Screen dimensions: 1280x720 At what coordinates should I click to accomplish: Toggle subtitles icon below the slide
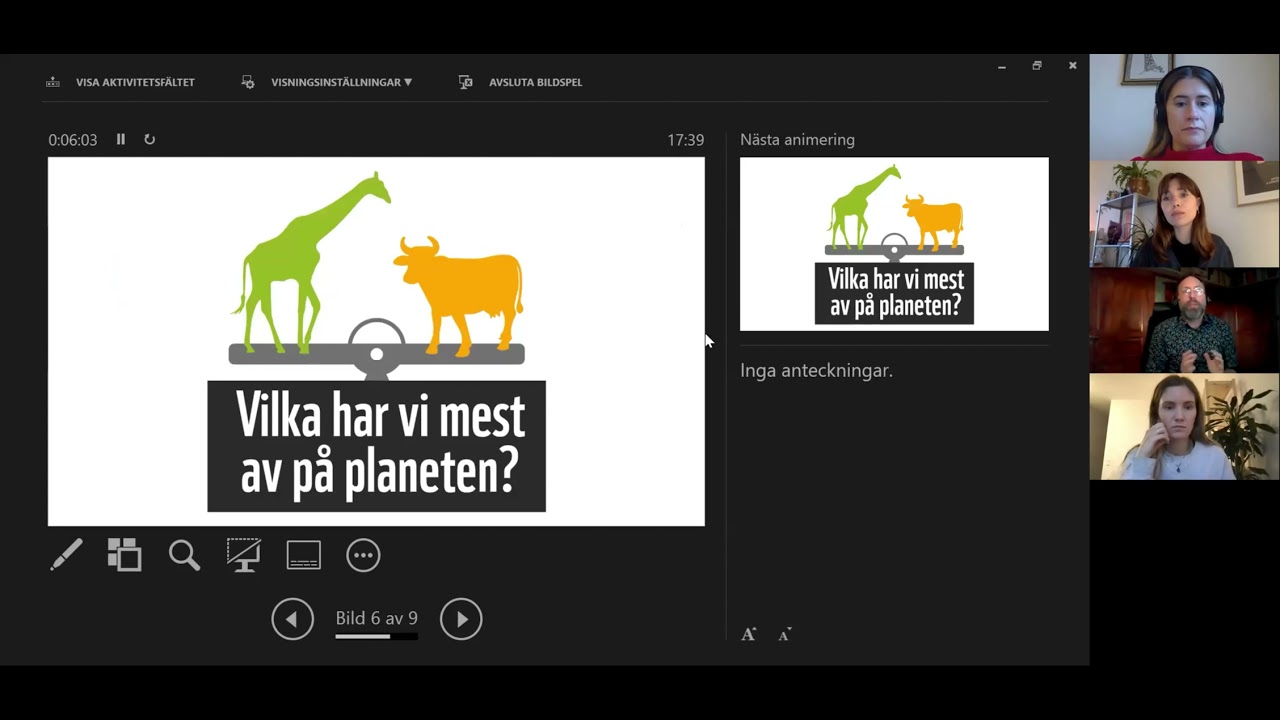tap(304, 555)
